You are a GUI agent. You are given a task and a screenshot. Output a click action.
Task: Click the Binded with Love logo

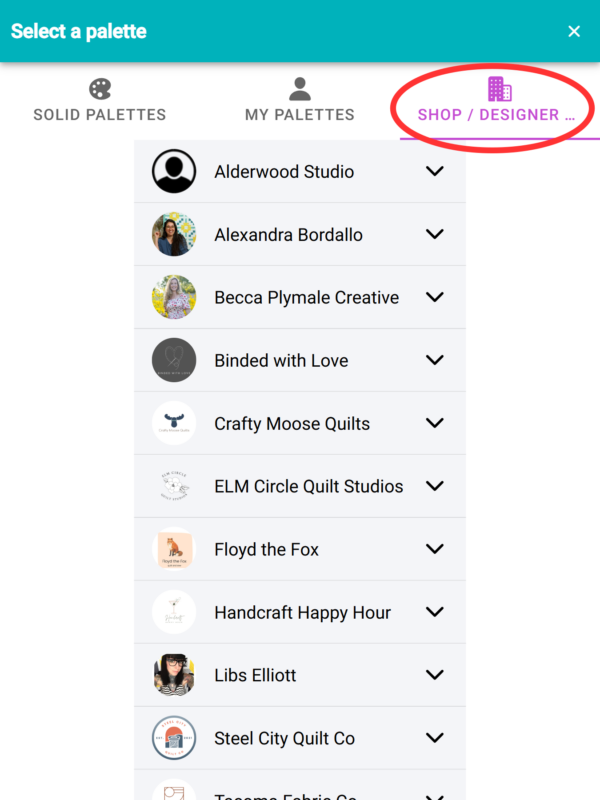174,360
